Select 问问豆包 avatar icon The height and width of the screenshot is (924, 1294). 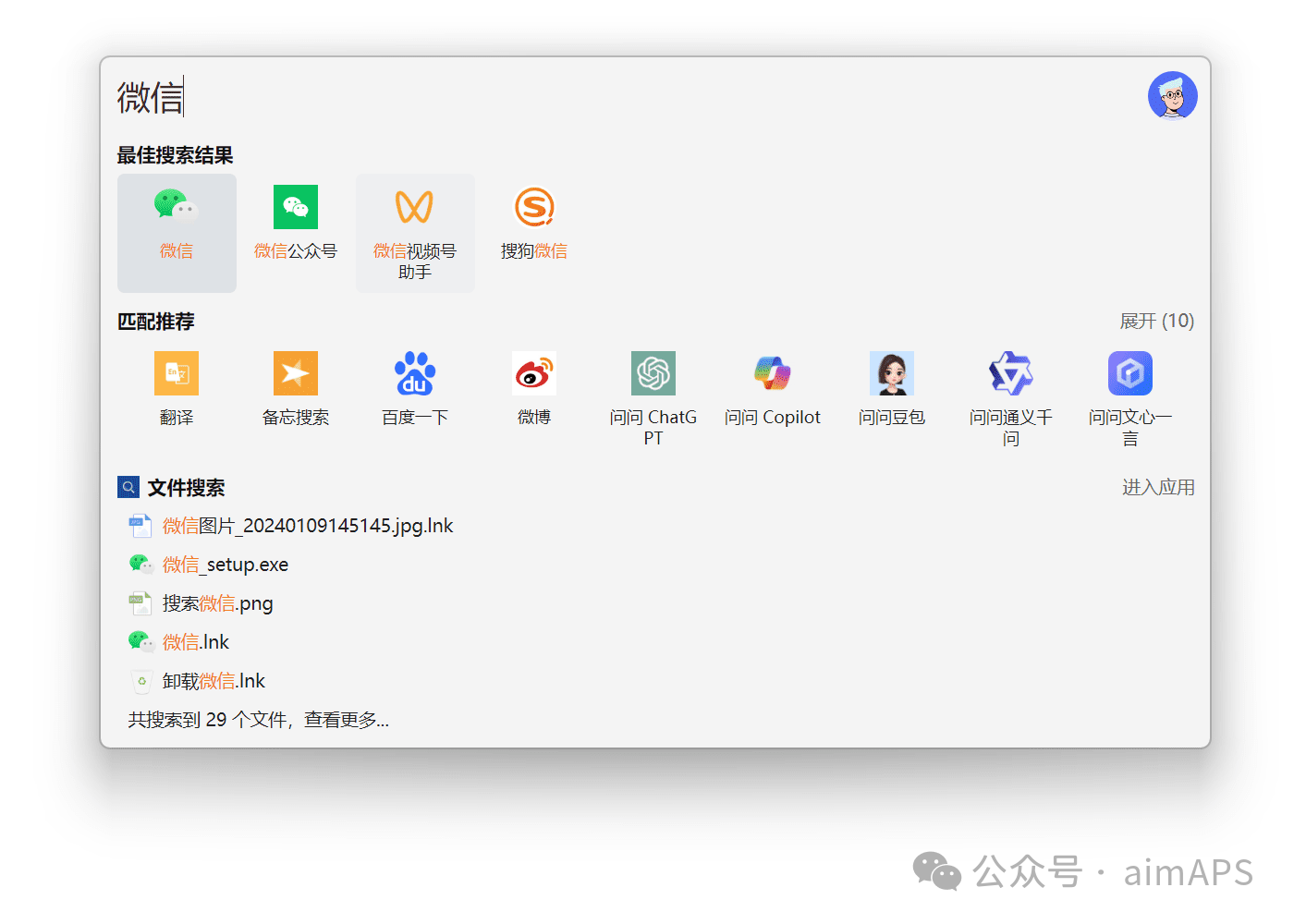pyautogui.click(x=892, y=374)
